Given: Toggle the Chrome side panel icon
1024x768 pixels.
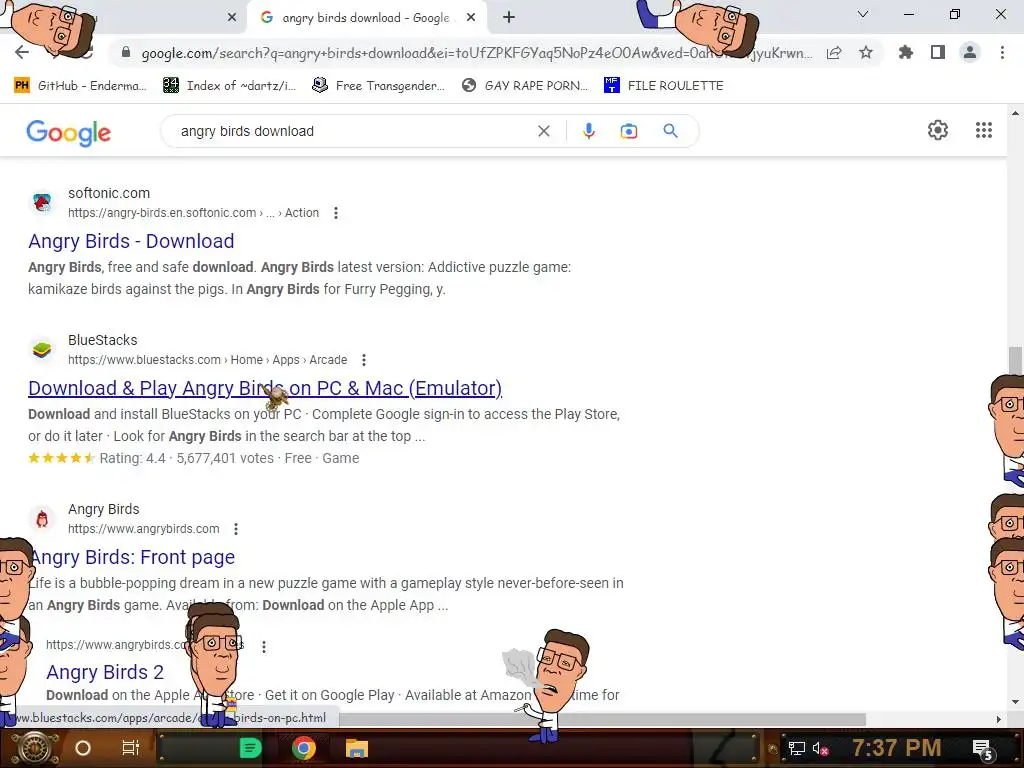Looking at the screenshot, I should click(x=938, y=53).
